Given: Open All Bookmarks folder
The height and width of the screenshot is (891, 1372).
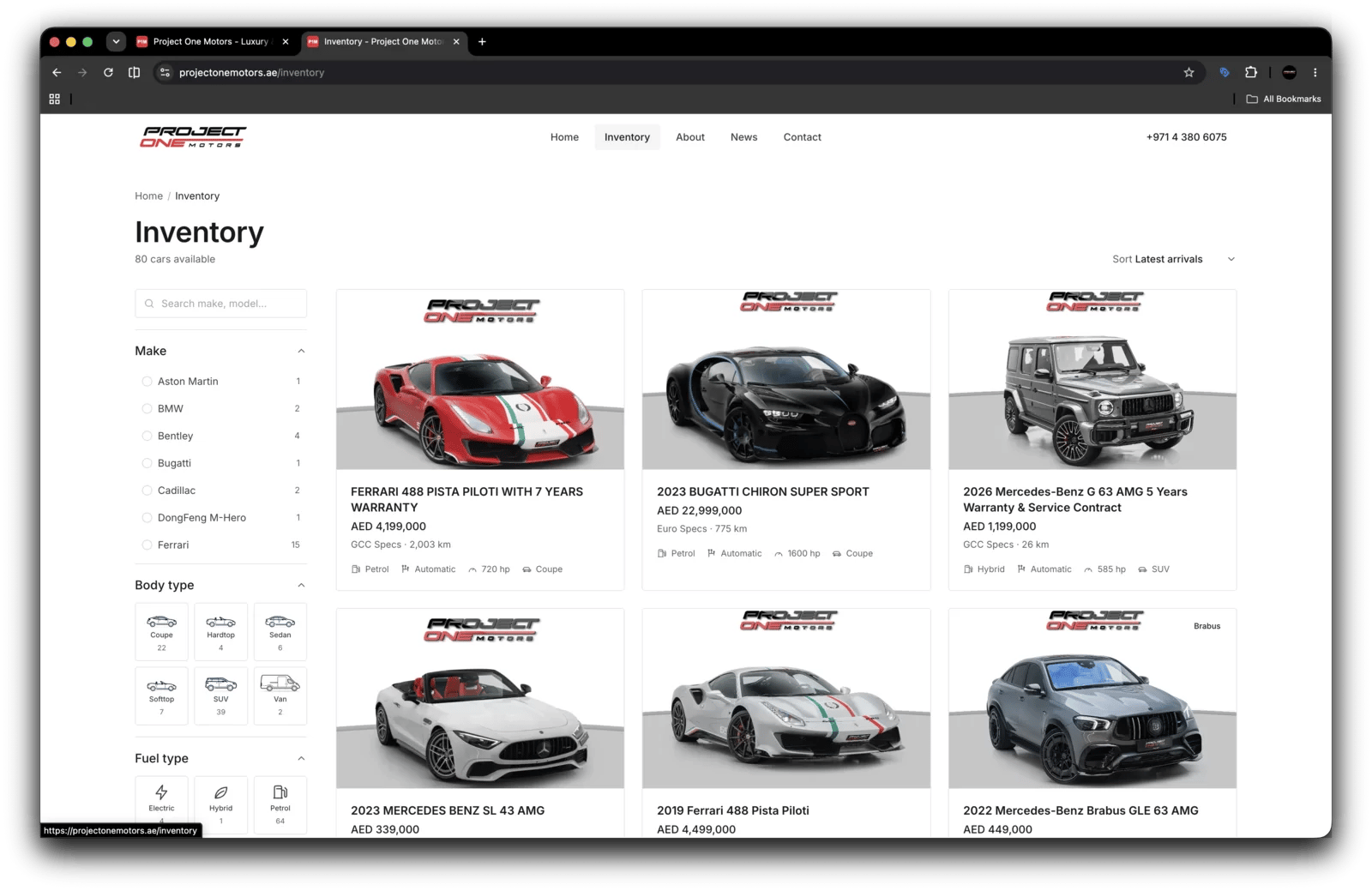Looking at the screenshot, I should click(1283, 99).
